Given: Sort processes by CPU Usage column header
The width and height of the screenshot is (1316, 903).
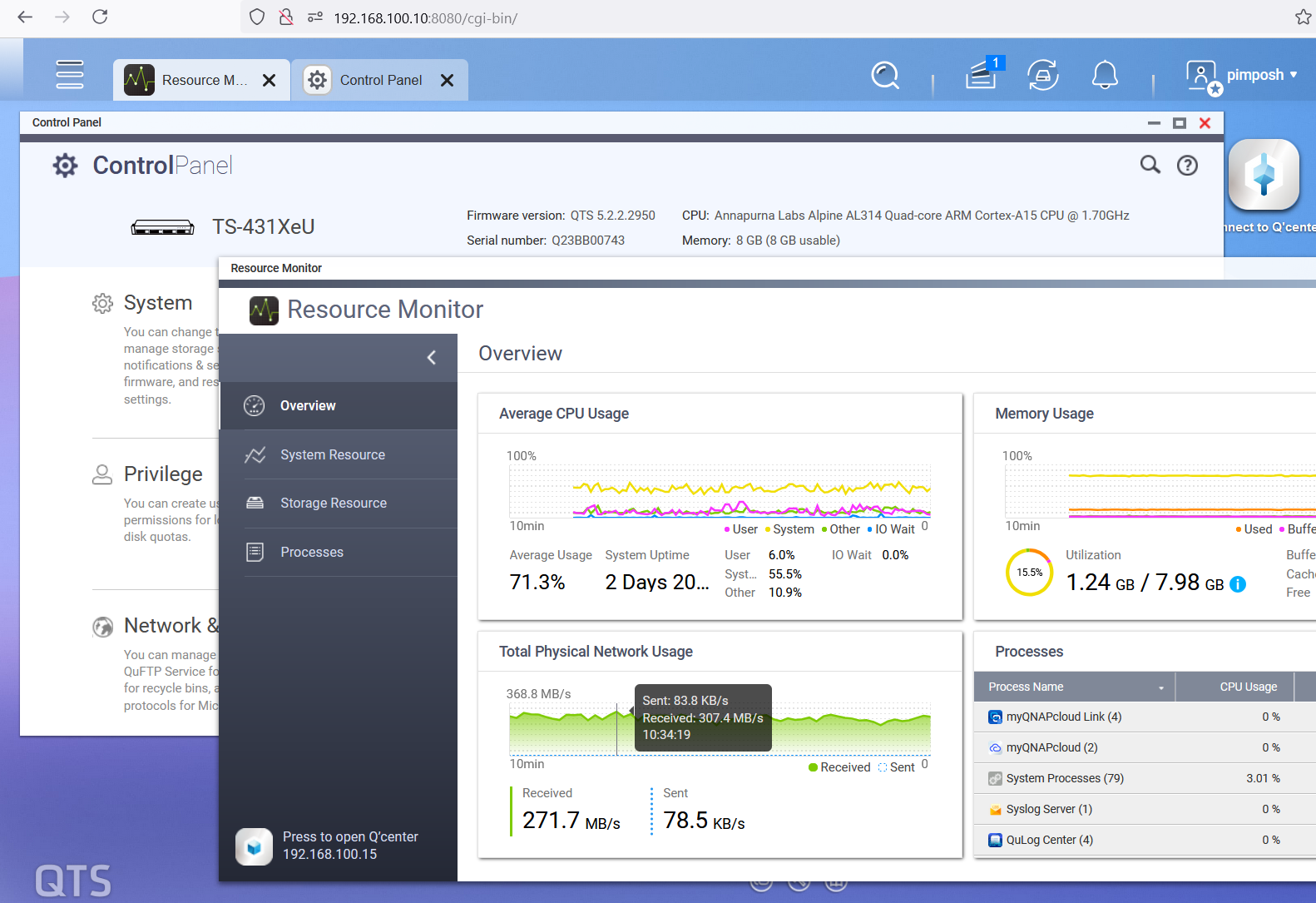Looking at the screenshot, I should point(1234,687).
